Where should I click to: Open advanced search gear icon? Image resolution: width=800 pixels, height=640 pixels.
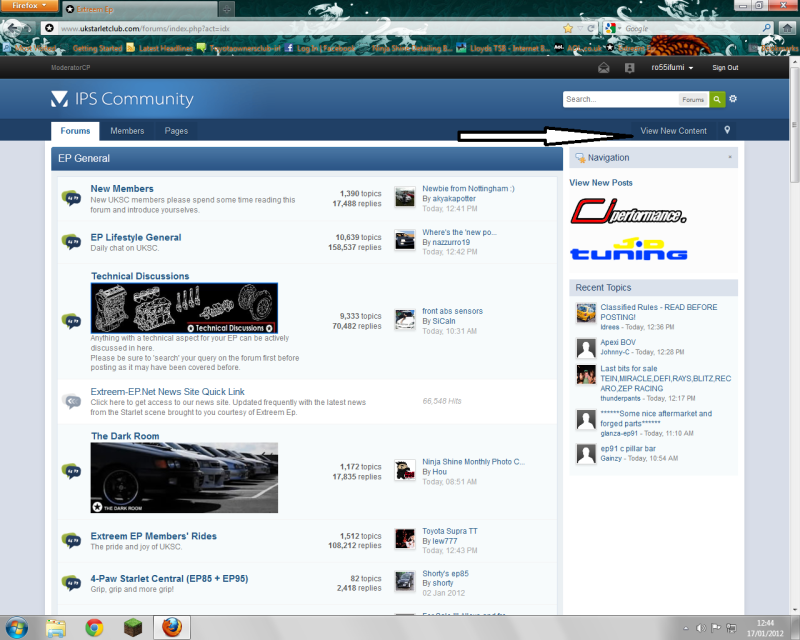(x=733, y=99)
